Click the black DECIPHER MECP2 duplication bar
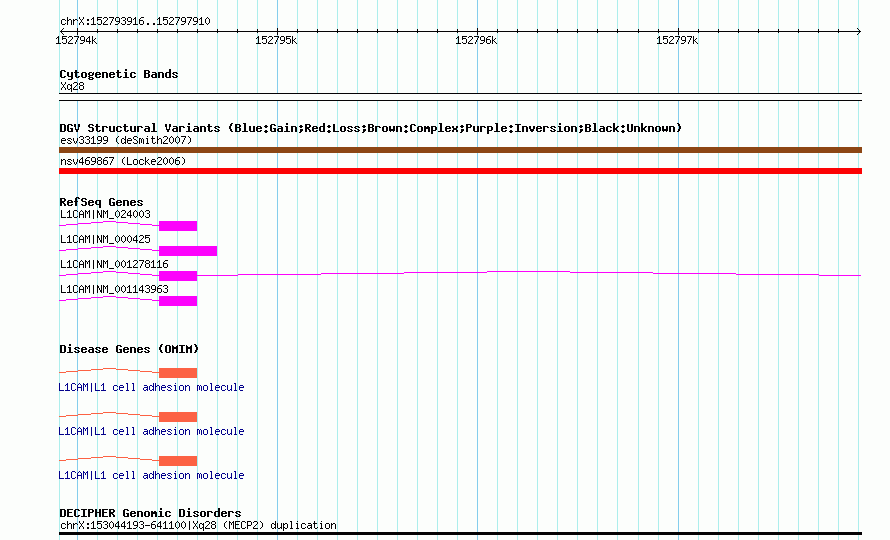Image resolution: width=890 pixels, height=540 pixels. tap(460, 534)
